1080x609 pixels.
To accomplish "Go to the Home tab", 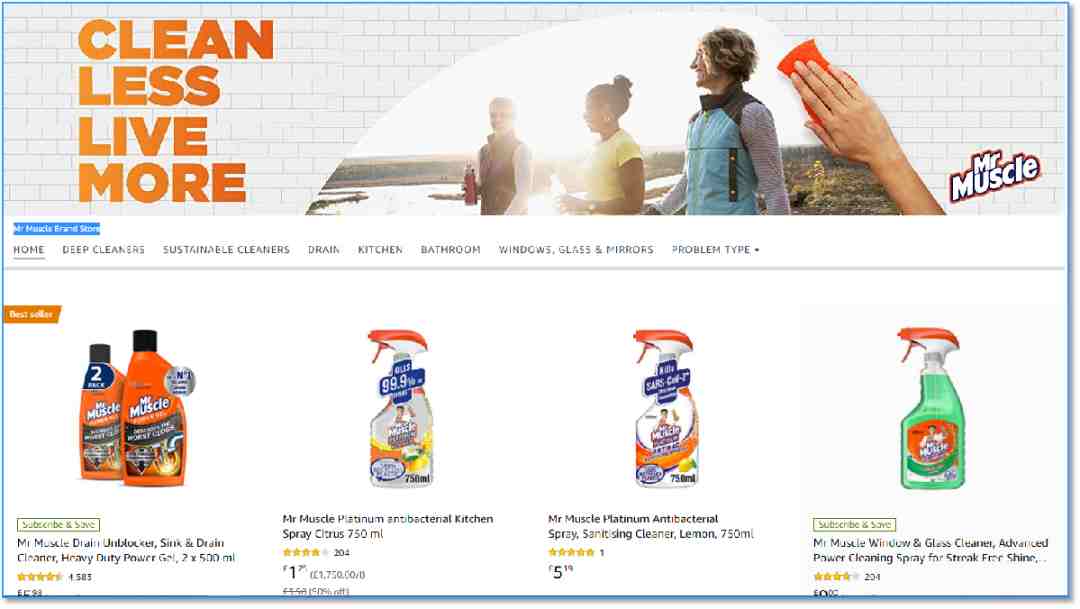I will [x=29, y=249].
